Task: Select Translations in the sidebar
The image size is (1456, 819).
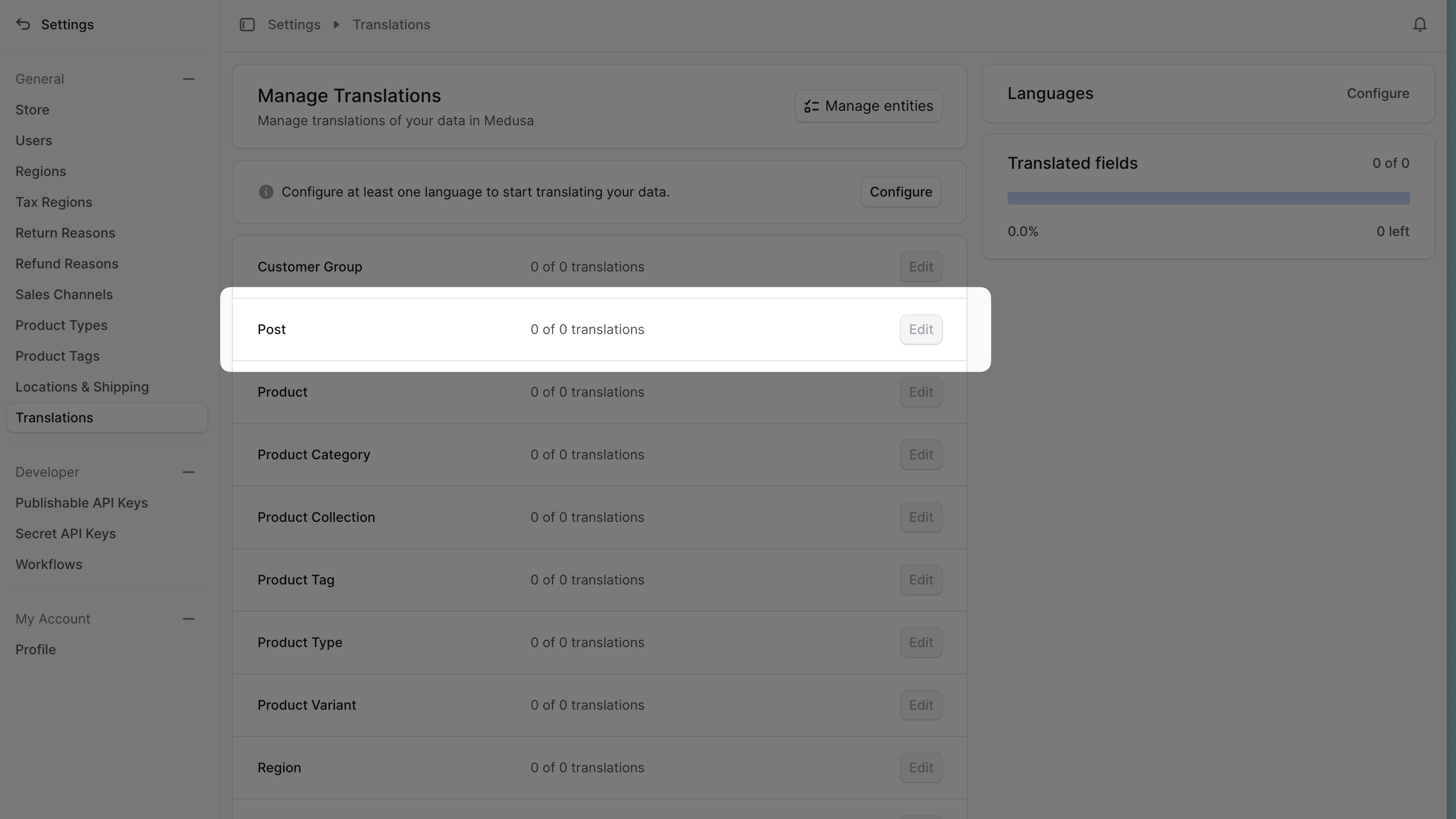Action: tap(54, 418)
